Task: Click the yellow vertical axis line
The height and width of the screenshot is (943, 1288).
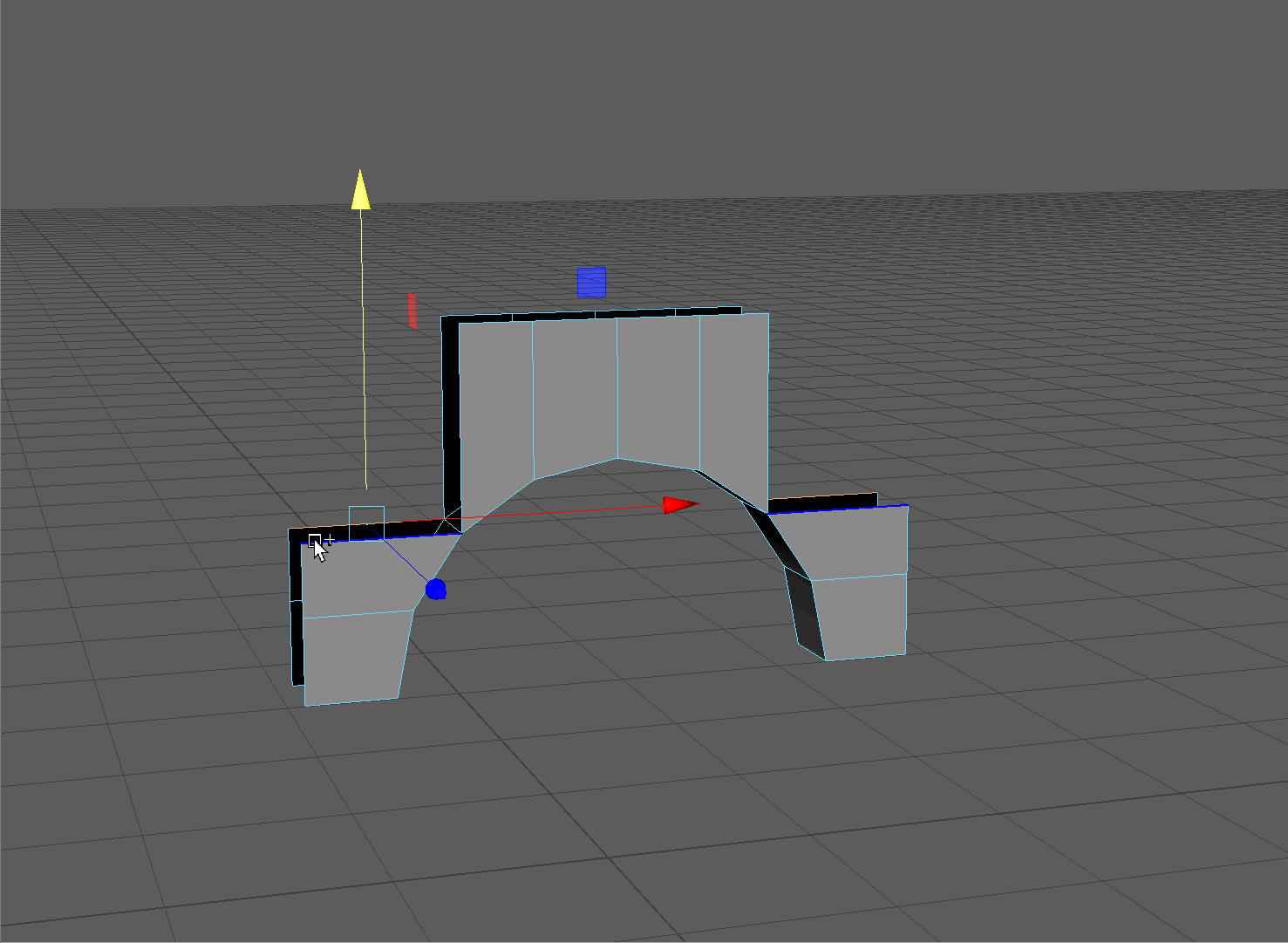Action: click(363, 349)
